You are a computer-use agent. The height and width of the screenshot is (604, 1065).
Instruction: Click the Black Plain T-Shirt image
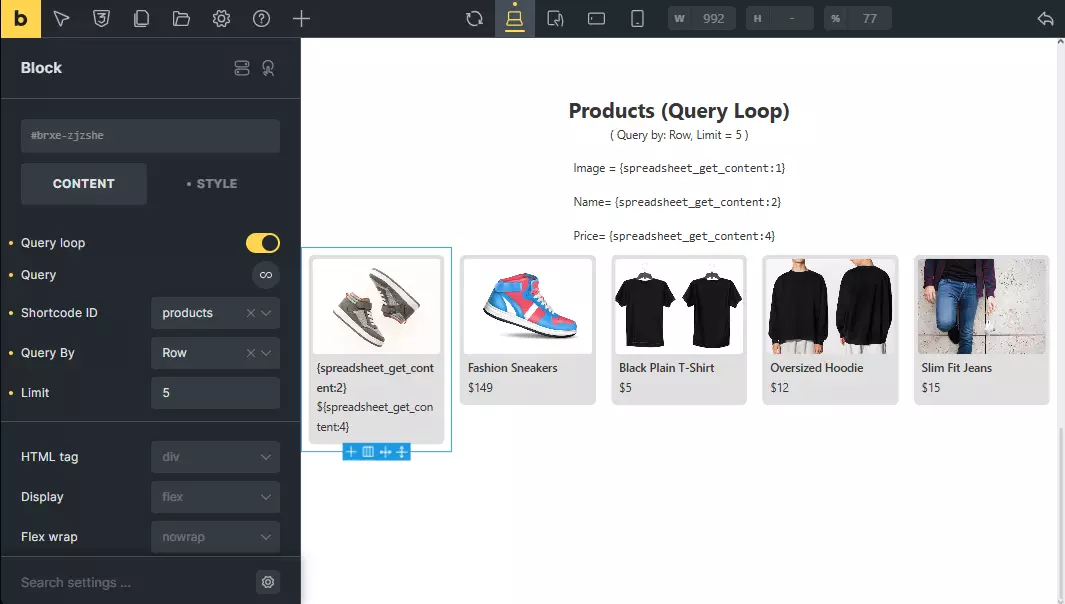tap(679, 306)
